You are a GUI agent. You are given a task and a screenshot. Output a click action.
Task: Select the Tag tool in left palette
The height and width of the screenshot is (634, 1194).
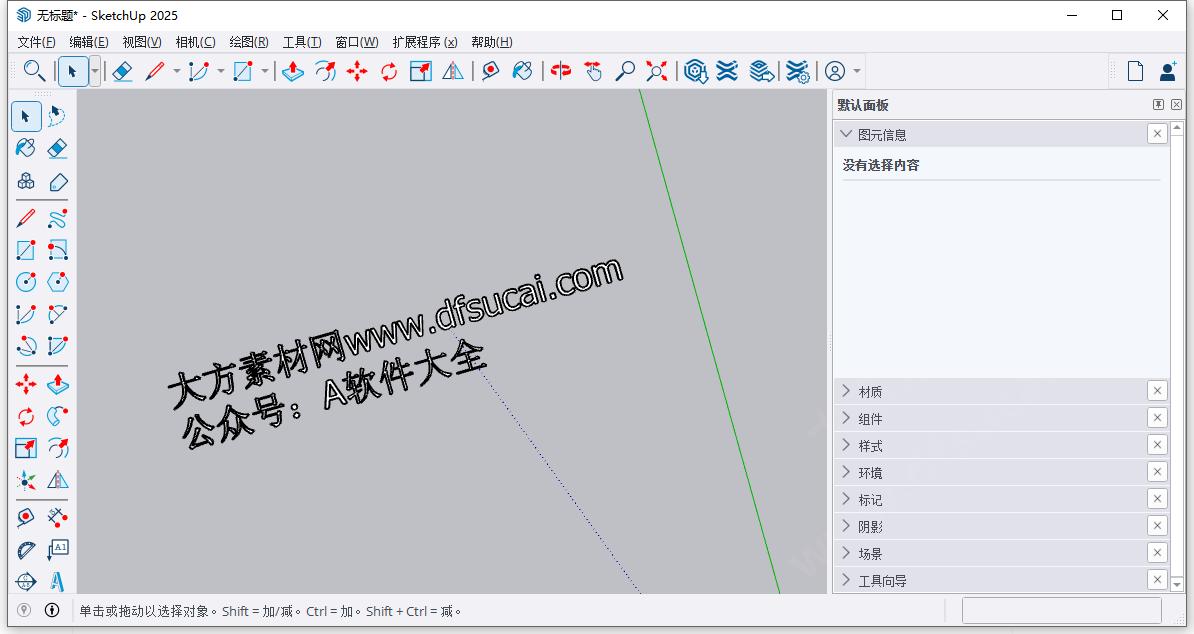(58, 181)
